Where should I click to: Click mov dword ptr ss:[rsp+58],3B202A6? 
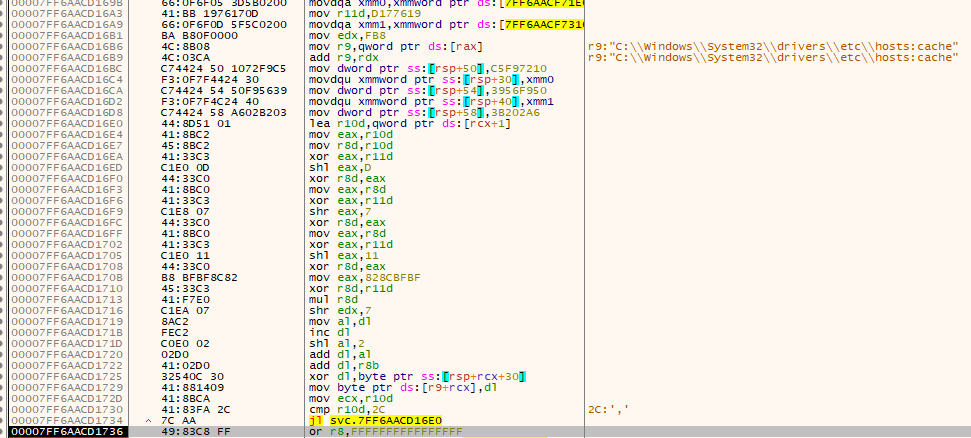(424, 112)
